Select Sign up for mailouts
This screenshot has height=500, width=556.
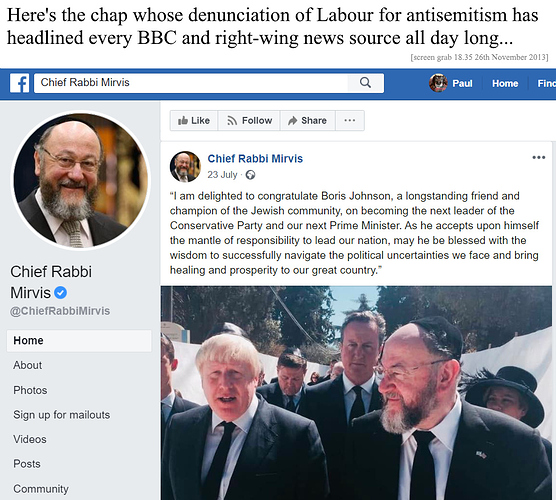click(62, 415)
